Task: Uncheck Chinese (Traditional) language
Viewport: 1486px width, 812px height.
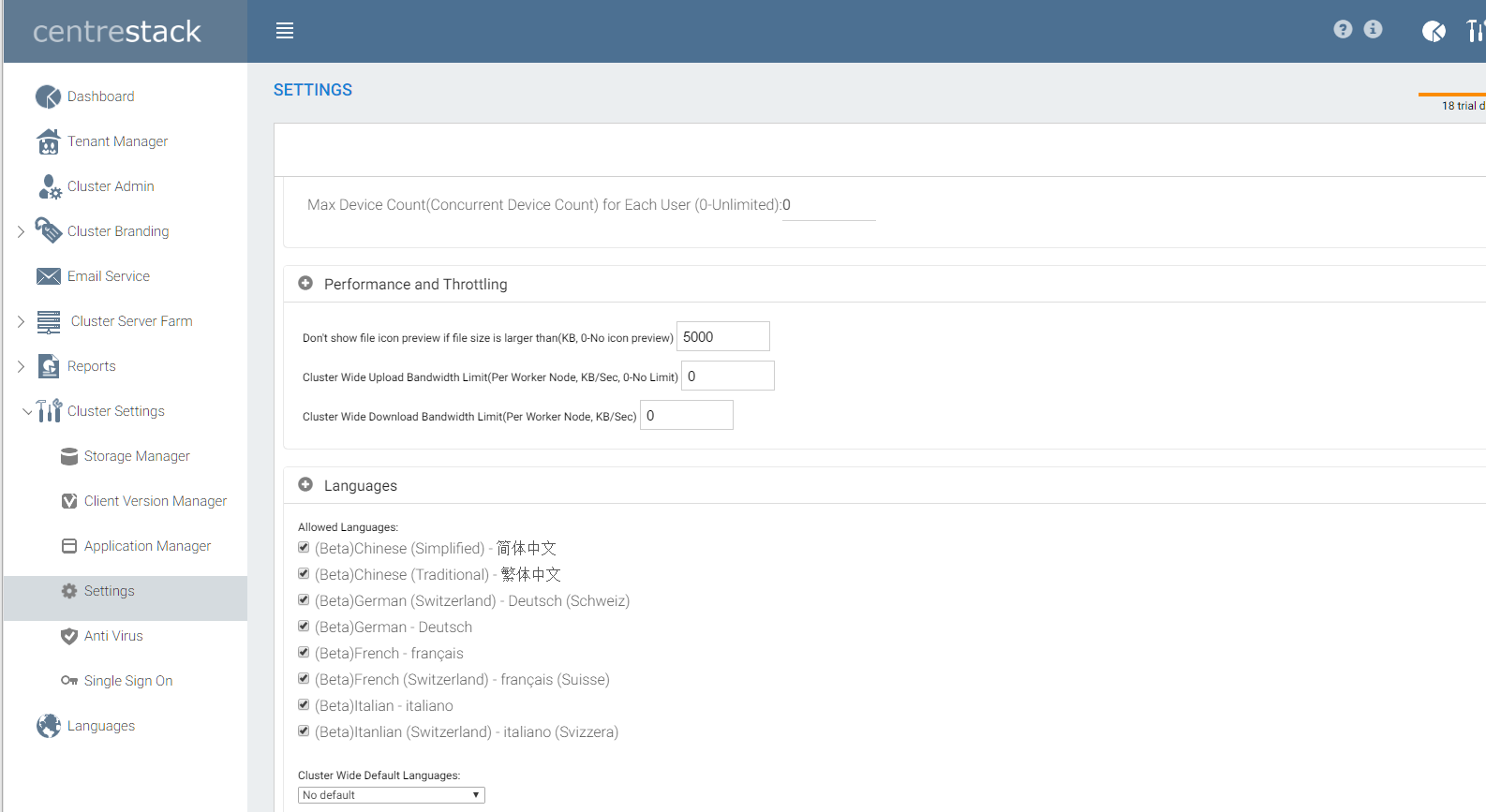Action: coord(304,574)
